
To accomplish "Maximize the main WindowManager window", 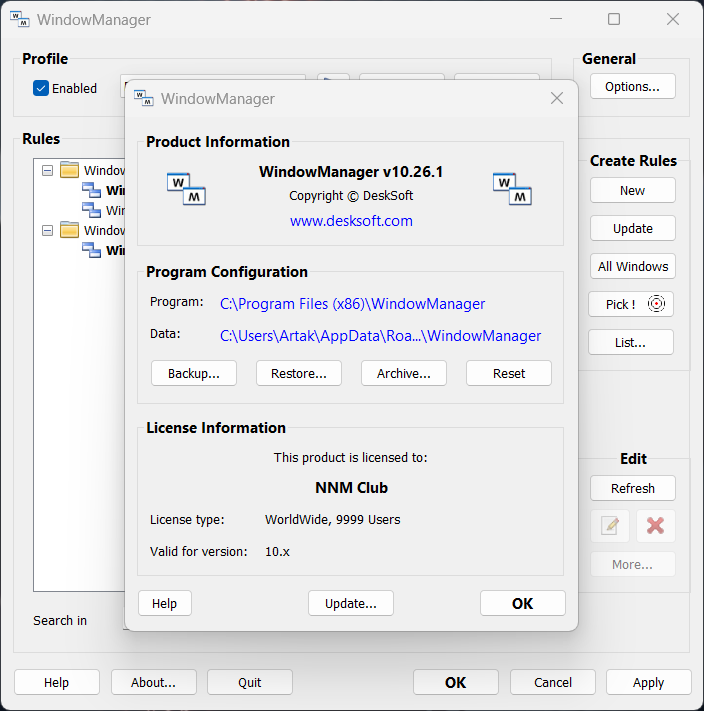I will (x=614, y=19).
